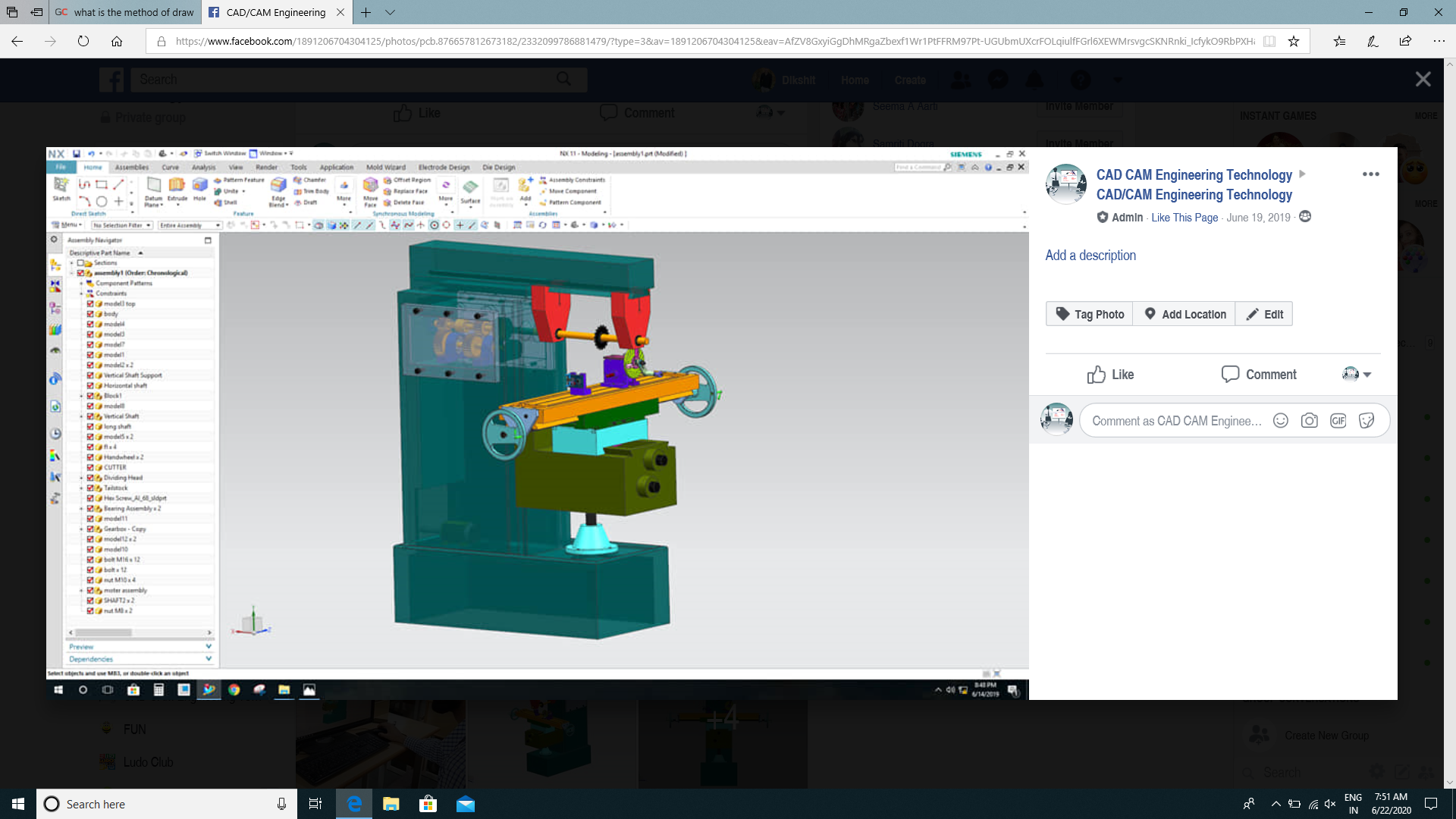Show hidden icons in the system tray

pos(1276,804)
